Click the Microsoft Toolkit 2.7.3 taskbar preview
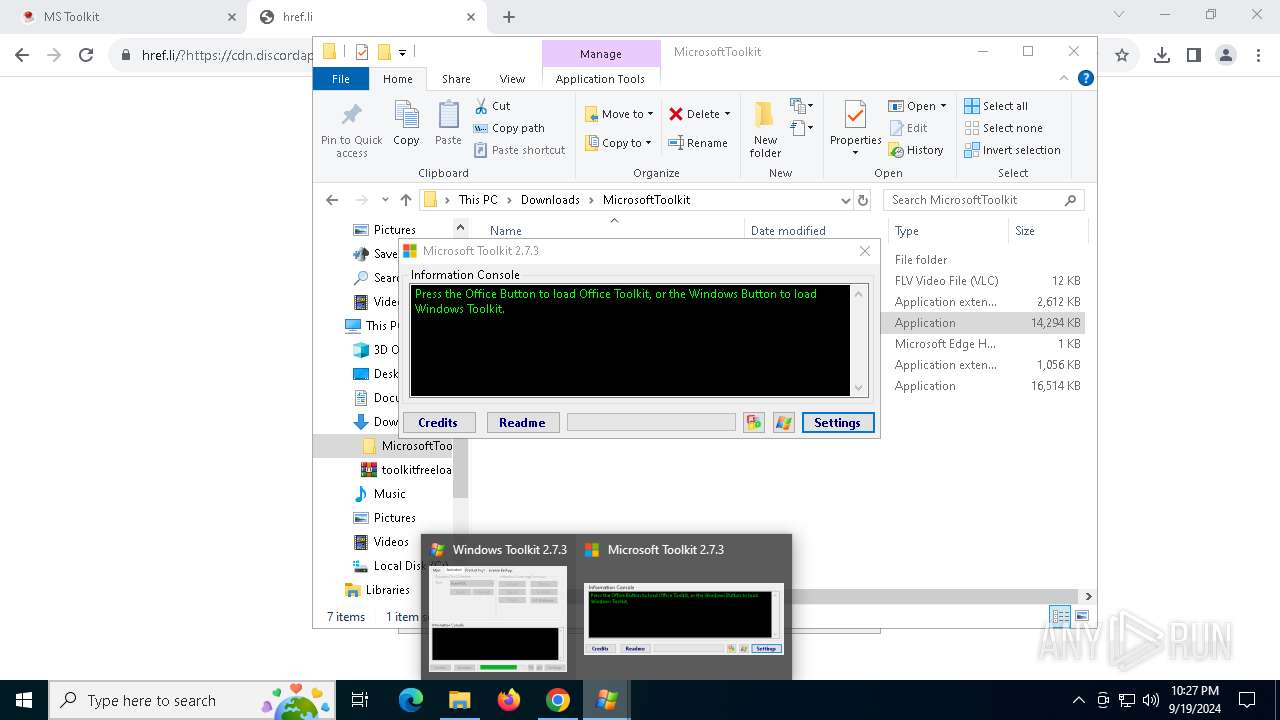This screenshot has width=1280, height=720. (x=683, y=607)
